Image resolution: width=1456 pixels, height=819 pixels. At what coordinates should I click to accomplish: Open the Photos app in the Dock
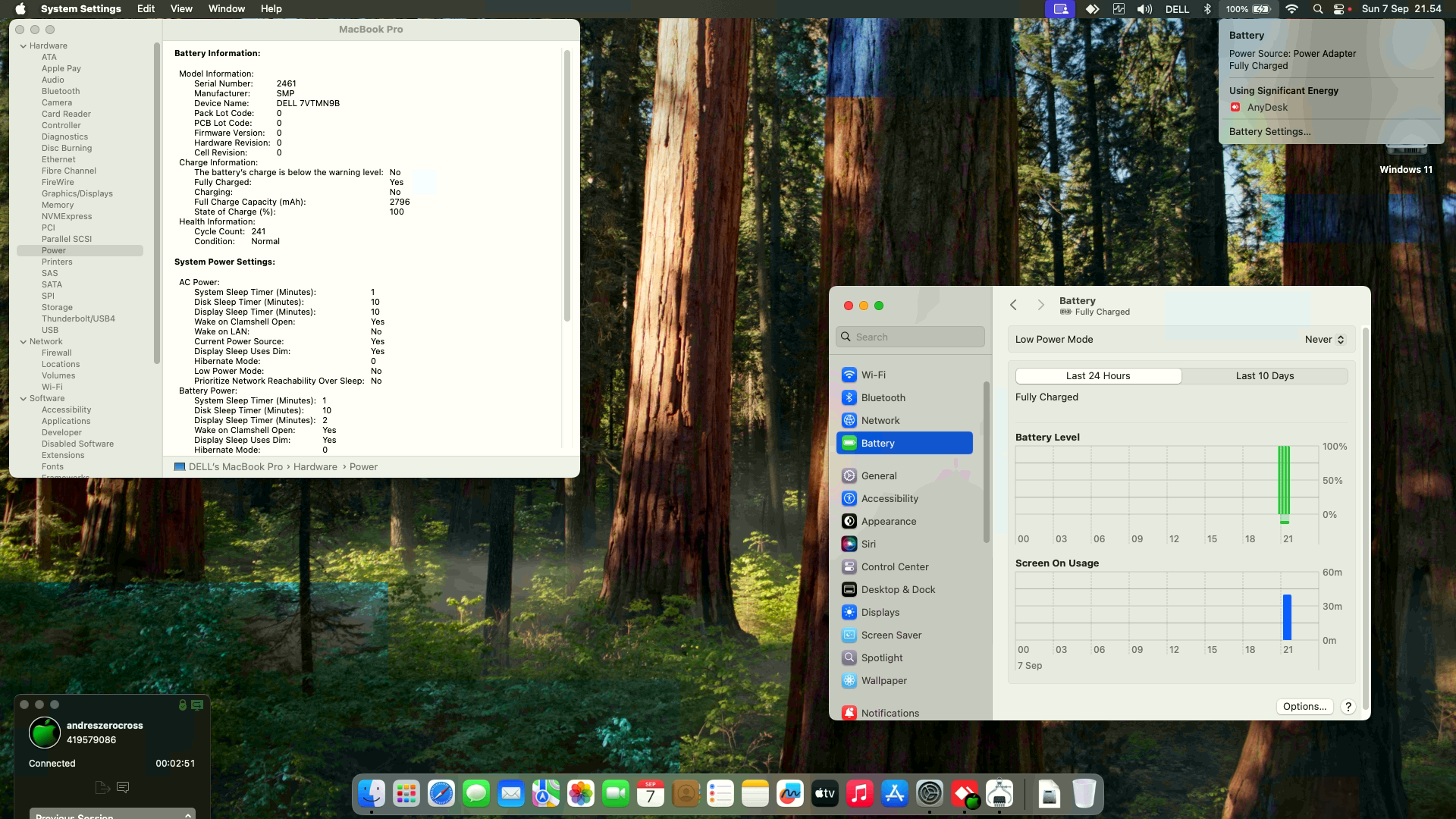pos(581,794)
